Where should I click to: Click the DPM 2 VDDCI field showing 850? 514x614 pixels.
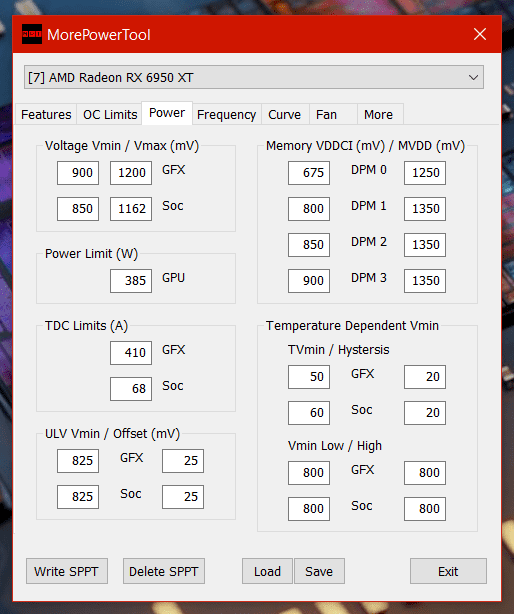309,245
